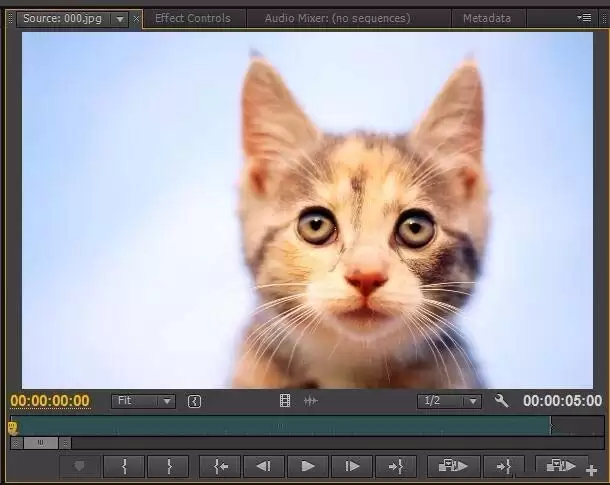Image resolution: width=610 pixels, height=485 pixels.
Task: Jump to the In point
Action: (220, 466)
